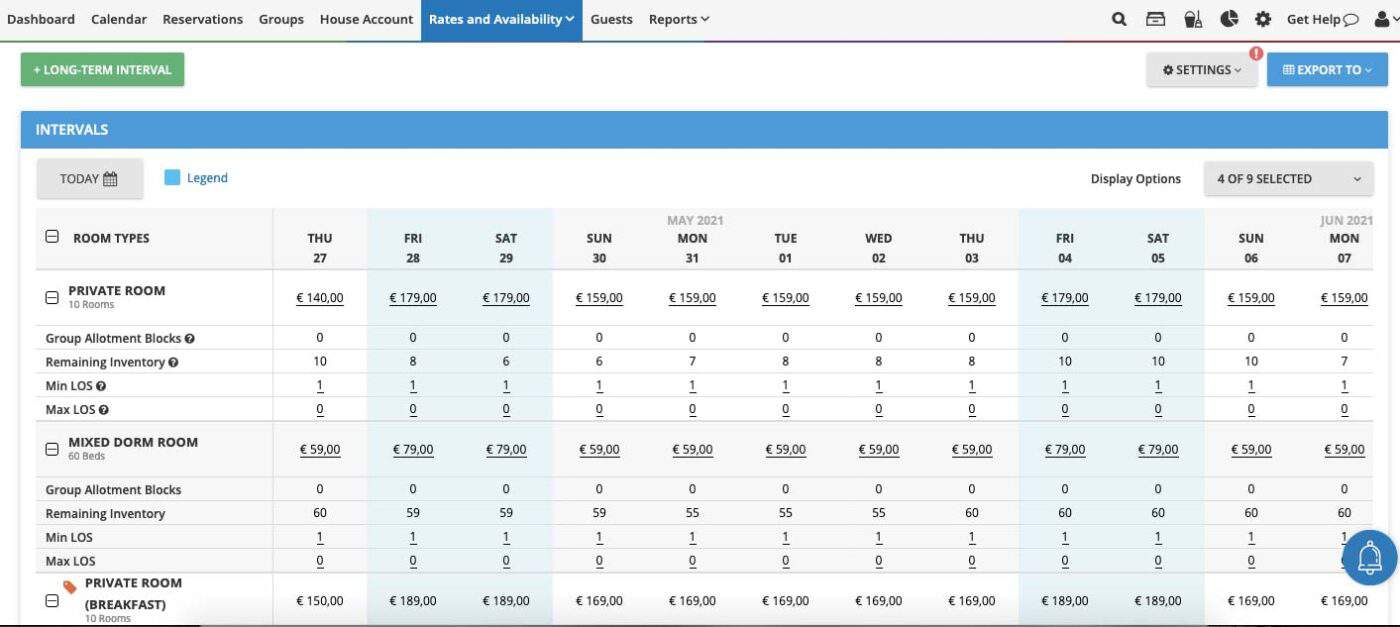Open the notification bell at bottom right
Image resolution: width=1400 pixels, height=627 pixels.
(x=1371, y=557)
